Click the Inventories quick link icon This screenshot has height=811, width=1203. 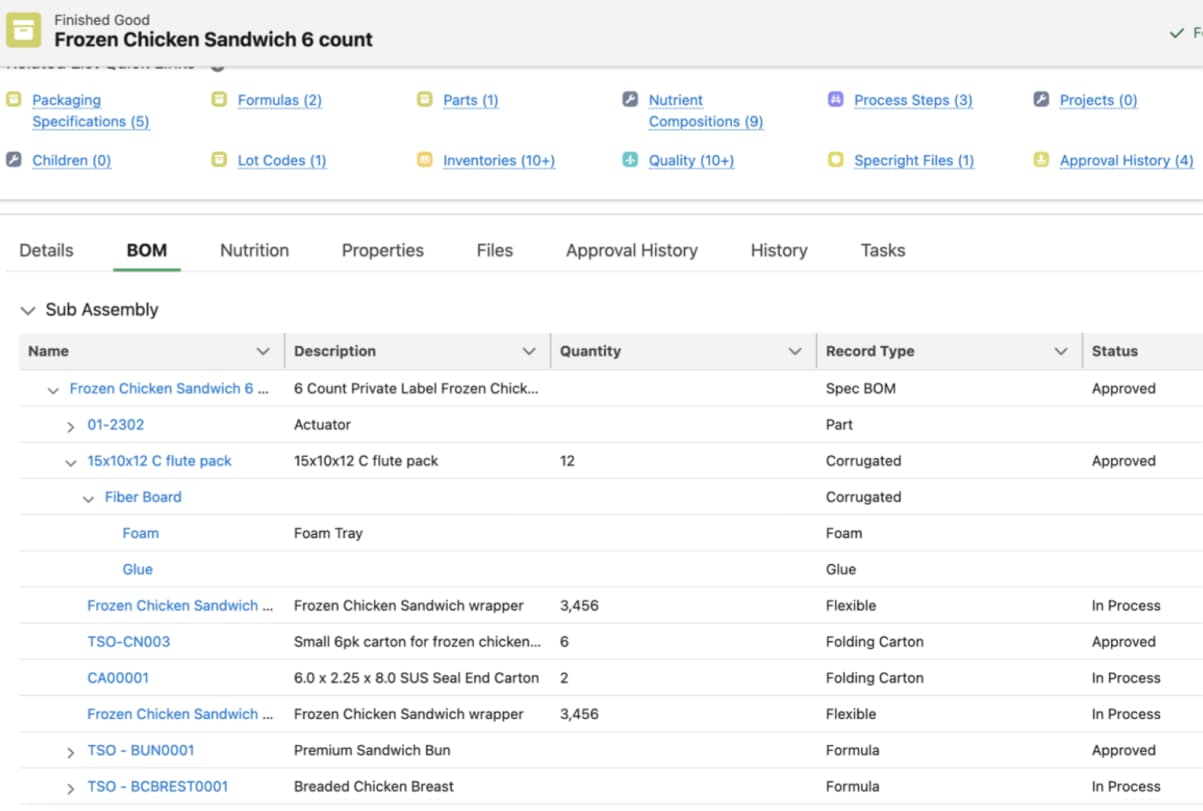(424, 161)
